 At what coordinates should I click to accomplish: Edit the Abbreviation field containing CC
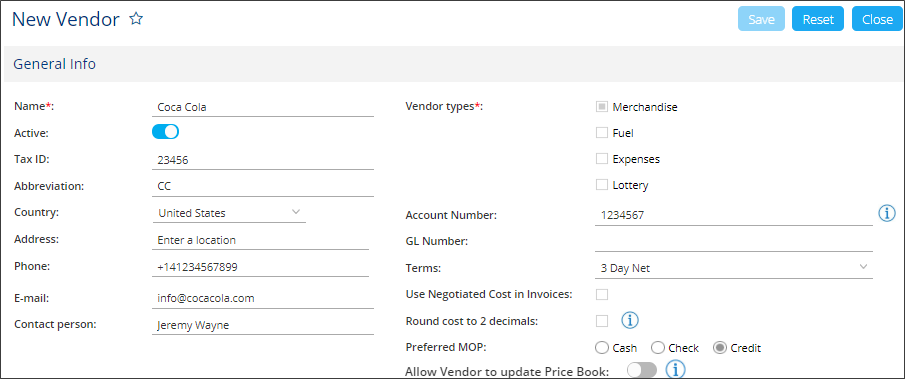click(x=263, y=186)
